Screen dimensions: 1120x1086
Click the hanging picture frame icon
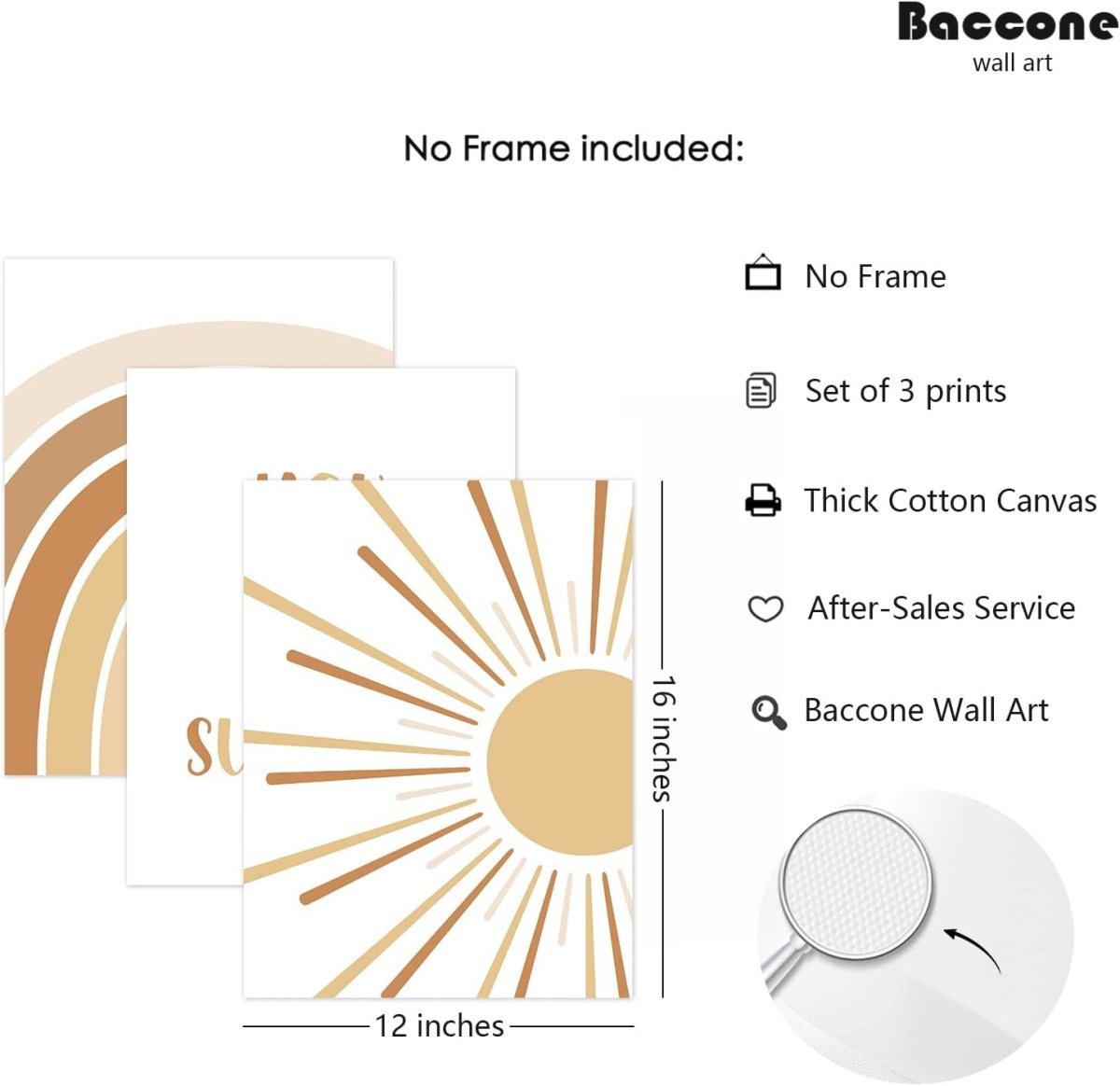(x=763, y=273)
